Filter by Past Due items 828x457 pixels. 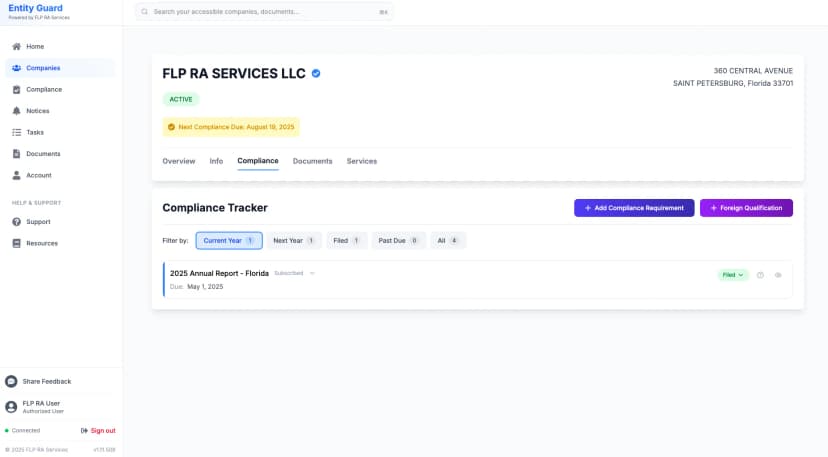coord(398,240)
